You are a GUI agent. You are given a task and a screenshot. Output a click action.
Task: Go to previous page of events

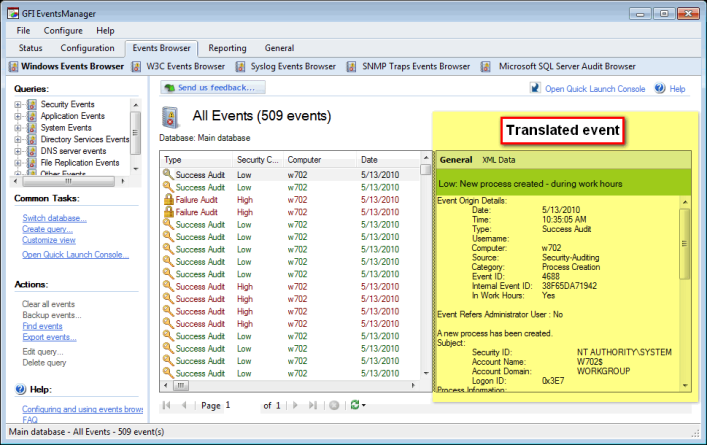click(x=184, y=405)
